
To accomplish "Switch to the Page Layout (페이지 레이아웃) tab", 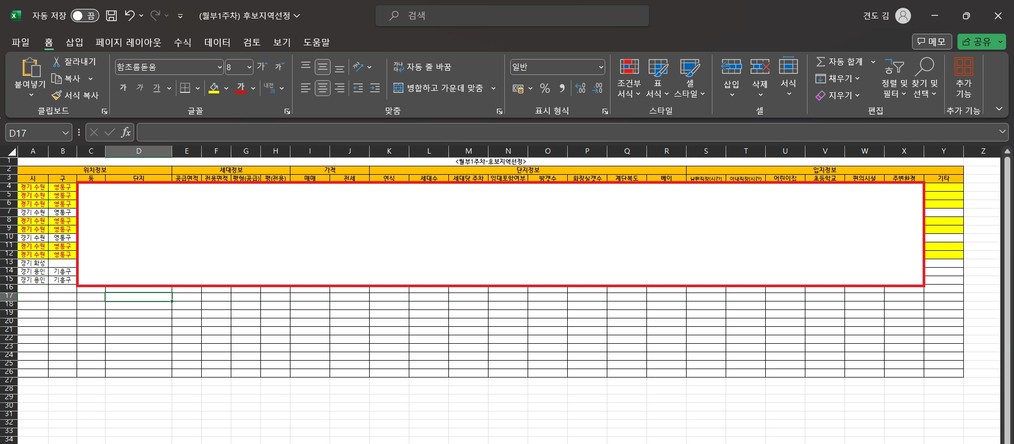I will point(129,43).
